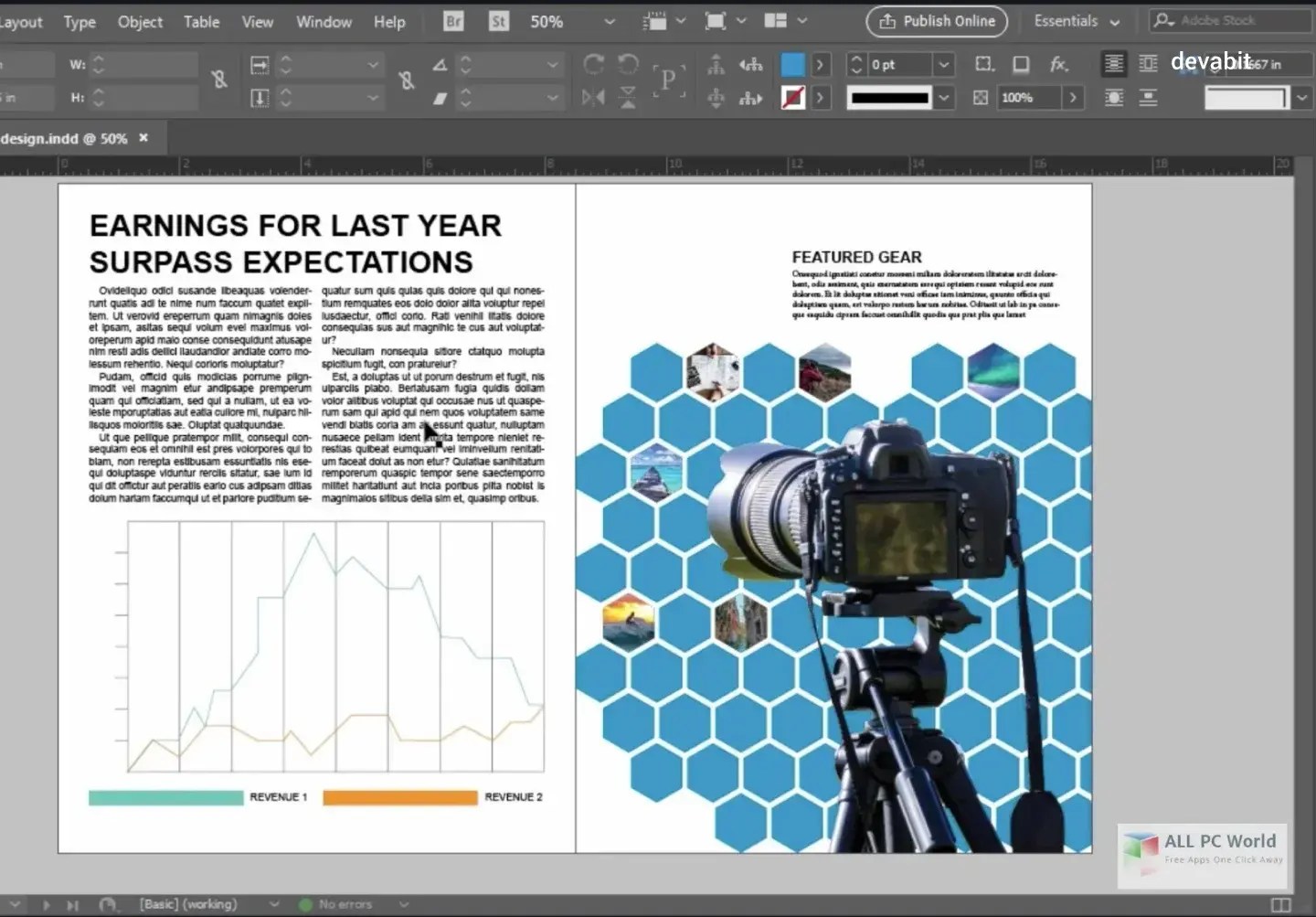Click the Publish Online button
This screenshot has width=1316, height=917.
936,21
